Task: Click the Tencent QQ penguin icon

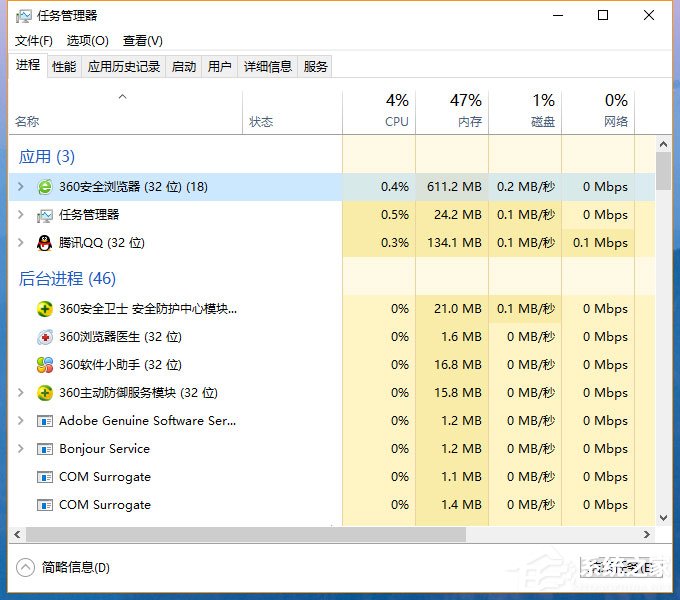Action: pos(45,243)
